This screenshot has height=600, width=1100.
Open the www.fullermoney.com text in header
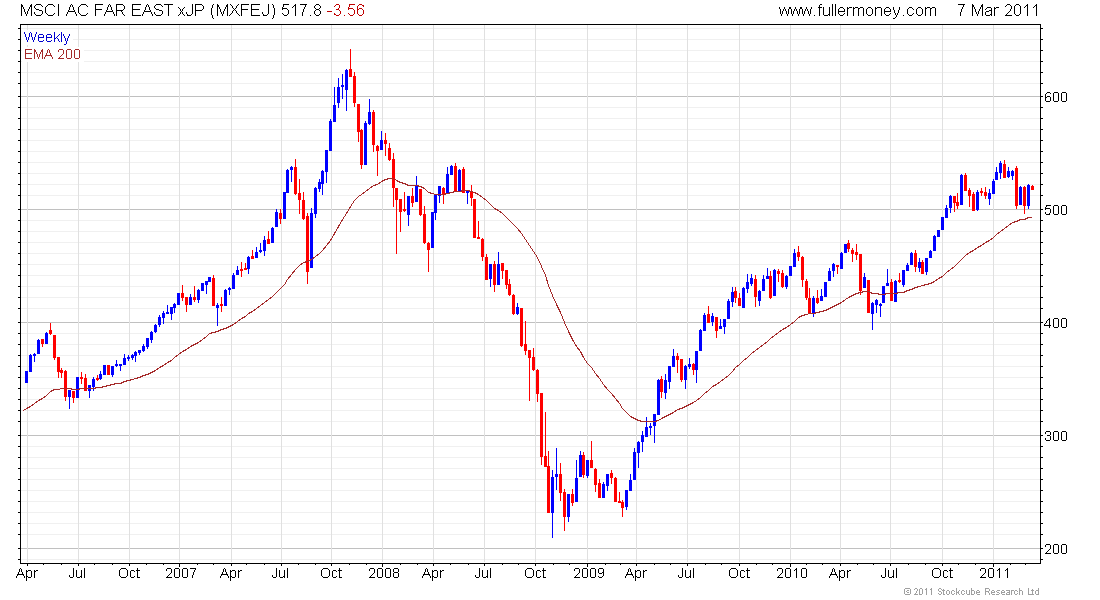click(857, 11)
